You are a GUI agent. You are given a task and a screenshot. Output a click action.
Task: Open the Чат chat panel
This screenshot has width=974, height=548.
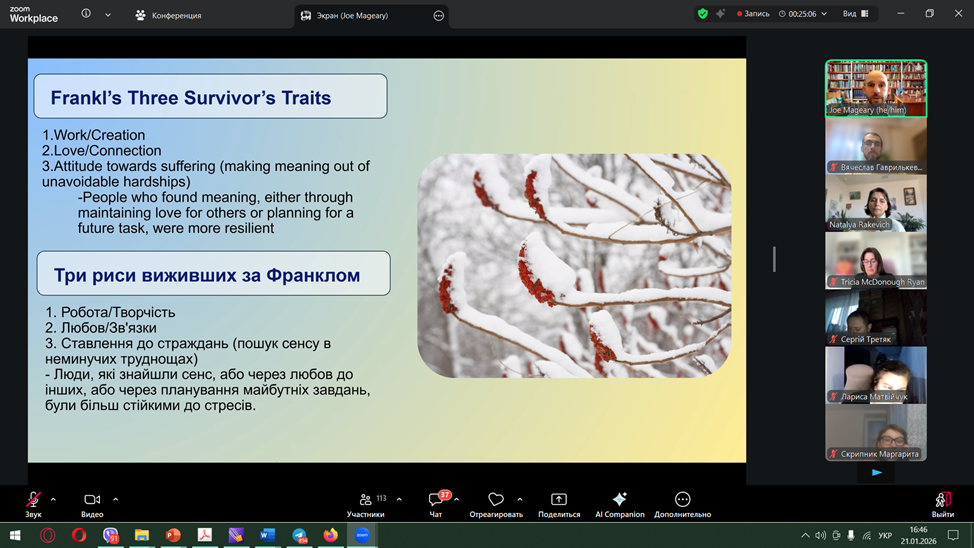(x=436, y=500)
